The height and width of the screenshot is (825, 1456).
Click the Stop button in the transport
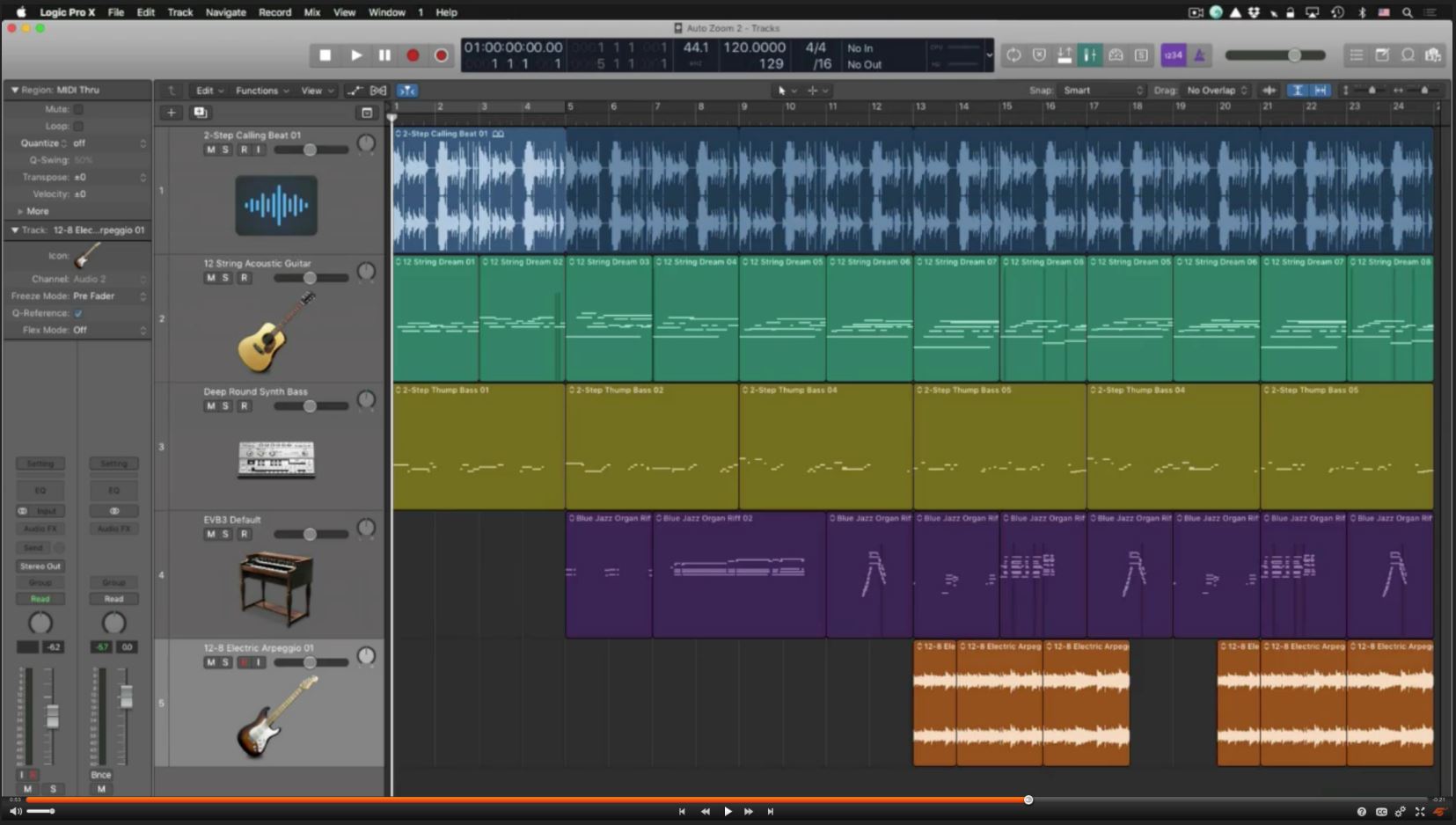(325, 55)
